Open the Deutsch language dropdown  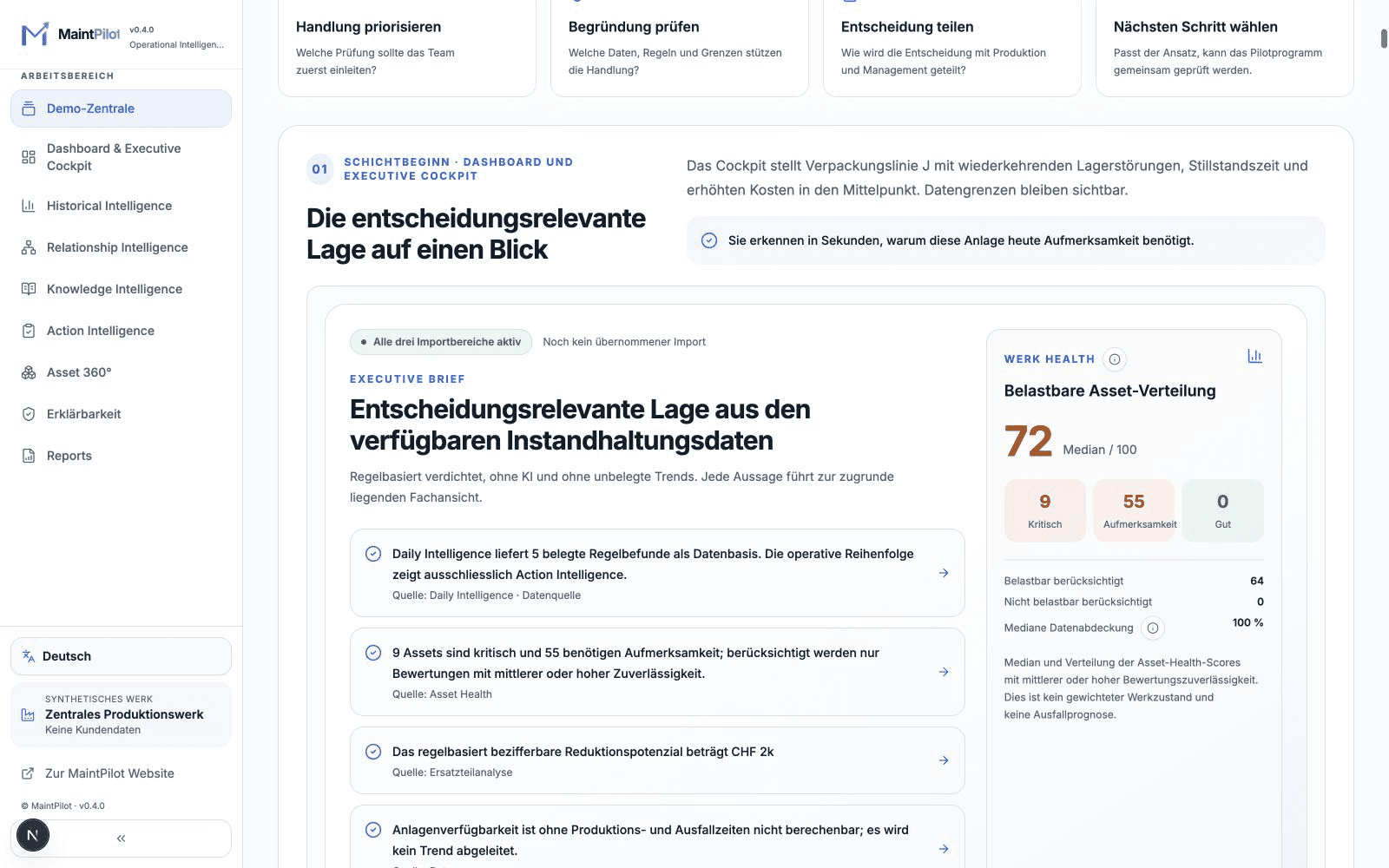tap(121, 656)
